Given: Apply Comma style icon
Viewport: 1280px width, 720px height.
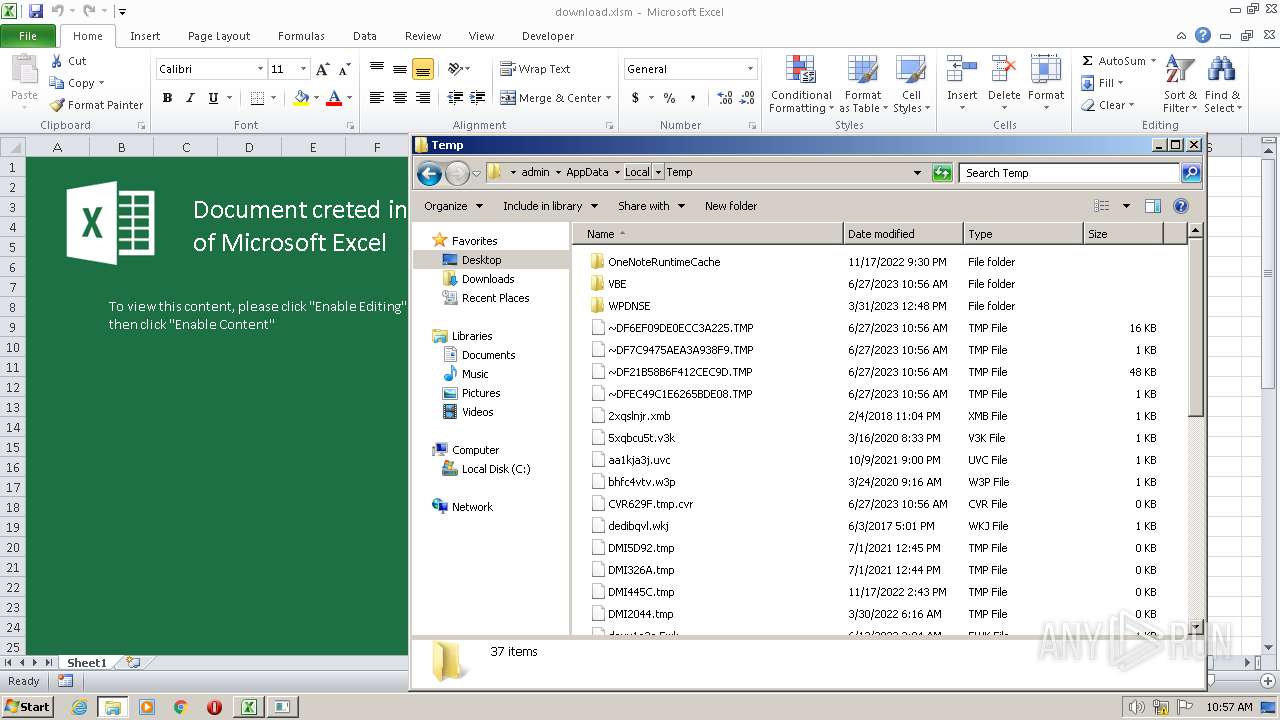Looking at the screenshot, I should click(693, 98).
